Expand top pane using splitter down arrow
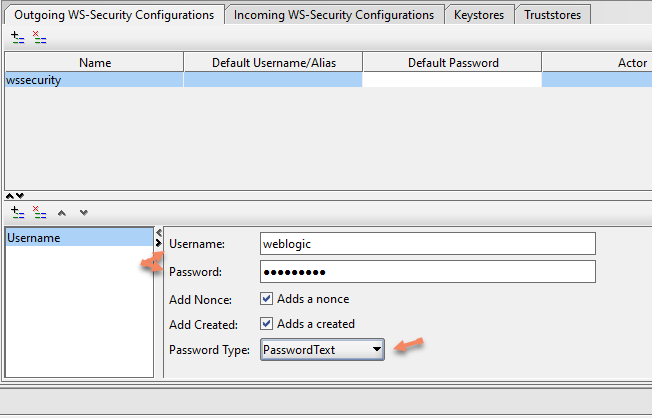Viewport: 652px width, 418px height. click(x=20, y=195)
